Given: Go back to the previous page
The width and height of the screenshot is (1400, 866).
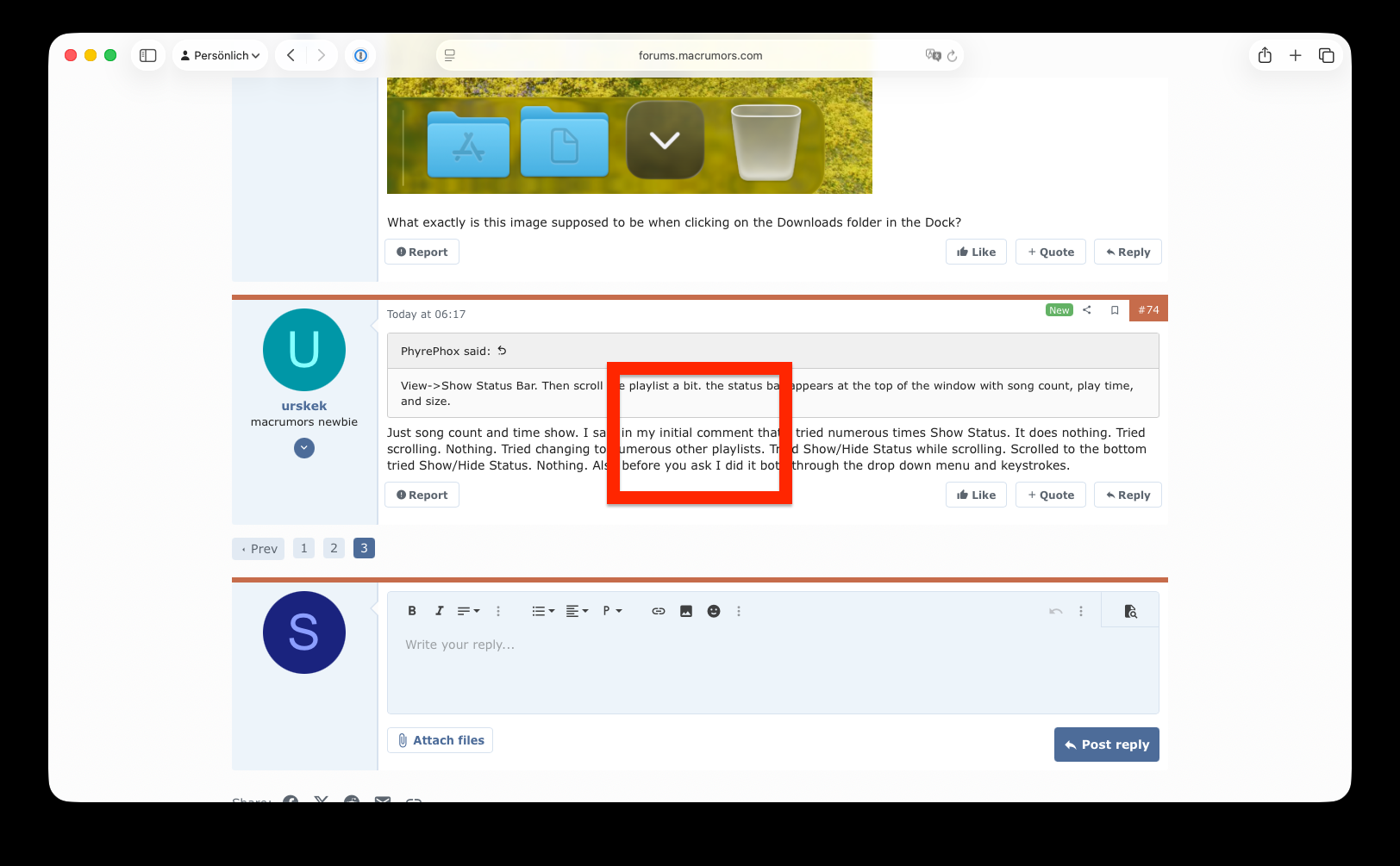Looking at the screenshot, I should (291, 55).
